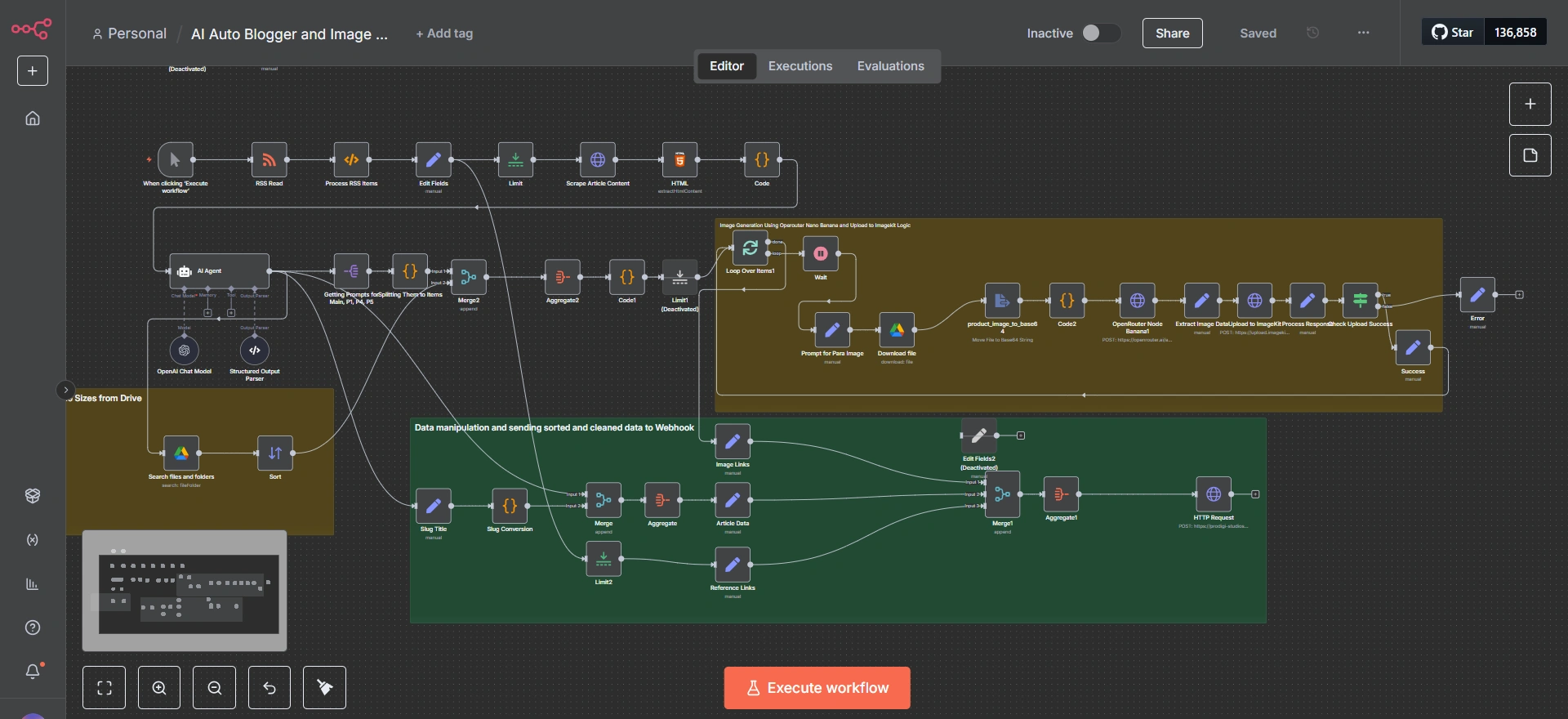Click the canvas minimap thumbnail

[185, 591]
